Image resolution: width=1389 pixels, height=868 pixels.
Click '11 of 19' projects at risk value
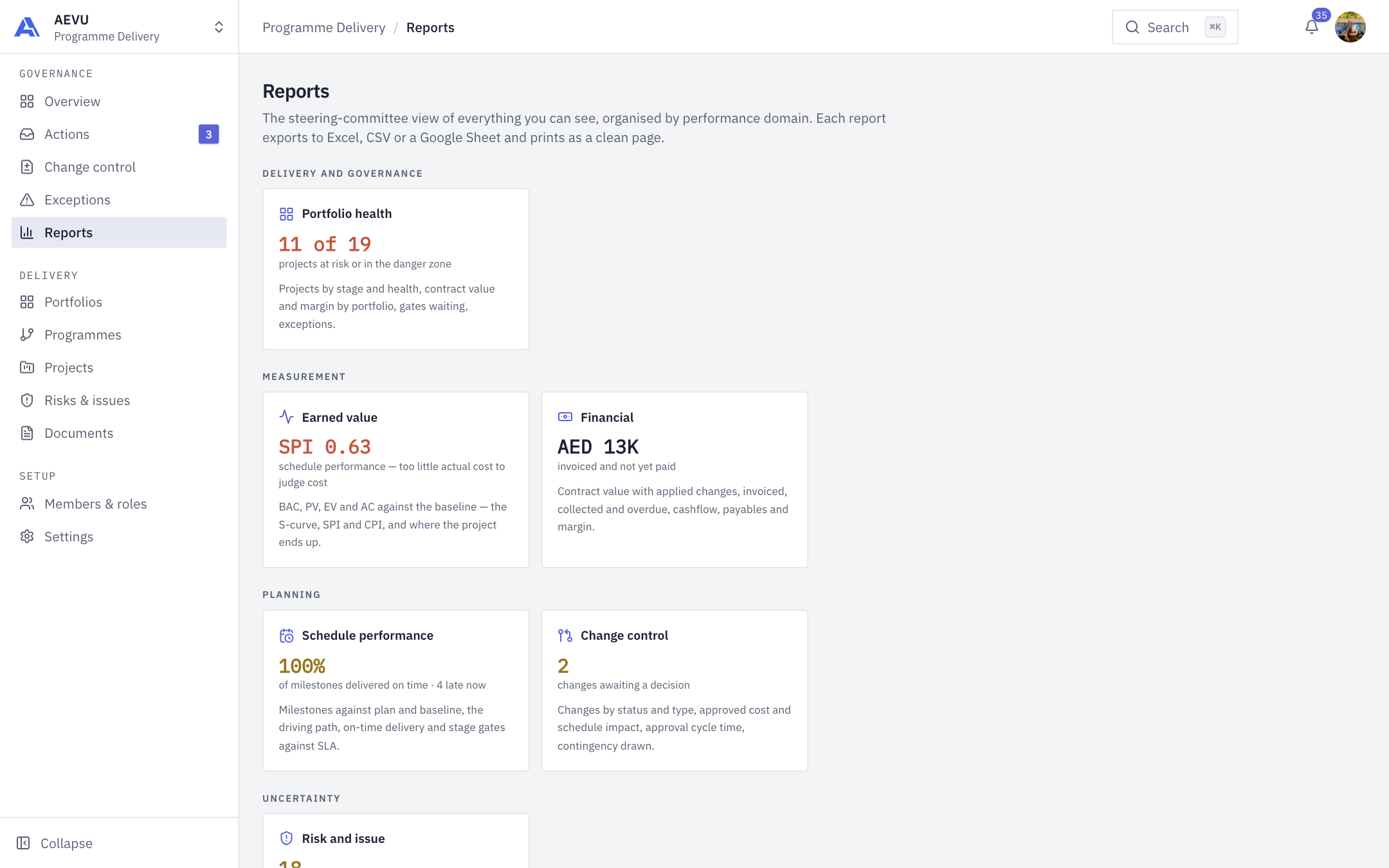(325, 244)
